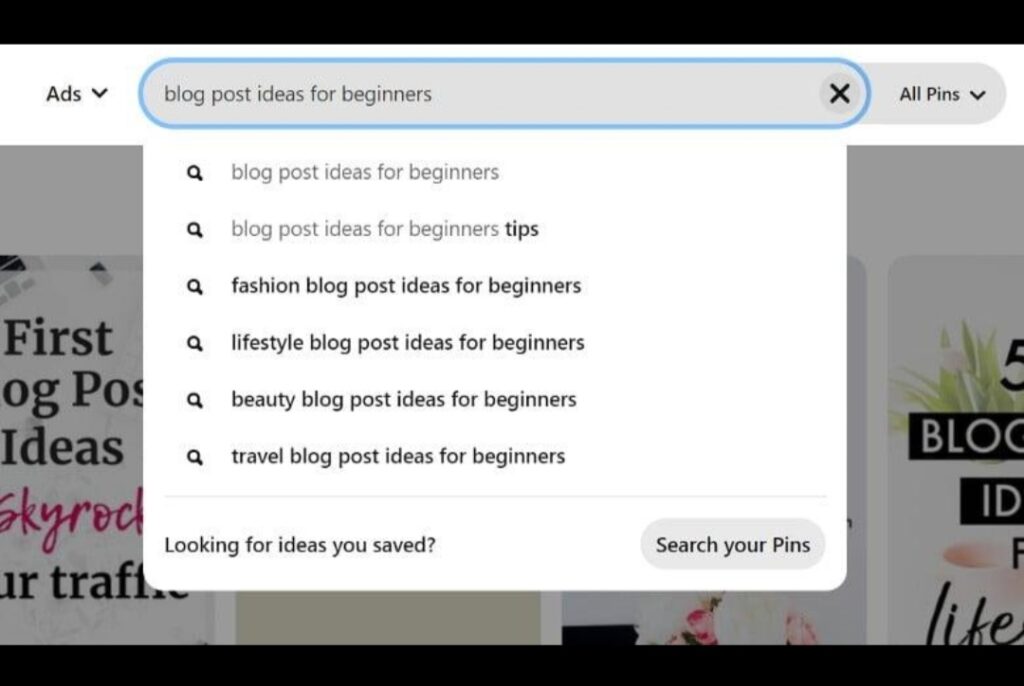This screenshot has height=686, width=1024.
Task: Click the search icon next to fashion suggestion
Action: pos(194,286)
